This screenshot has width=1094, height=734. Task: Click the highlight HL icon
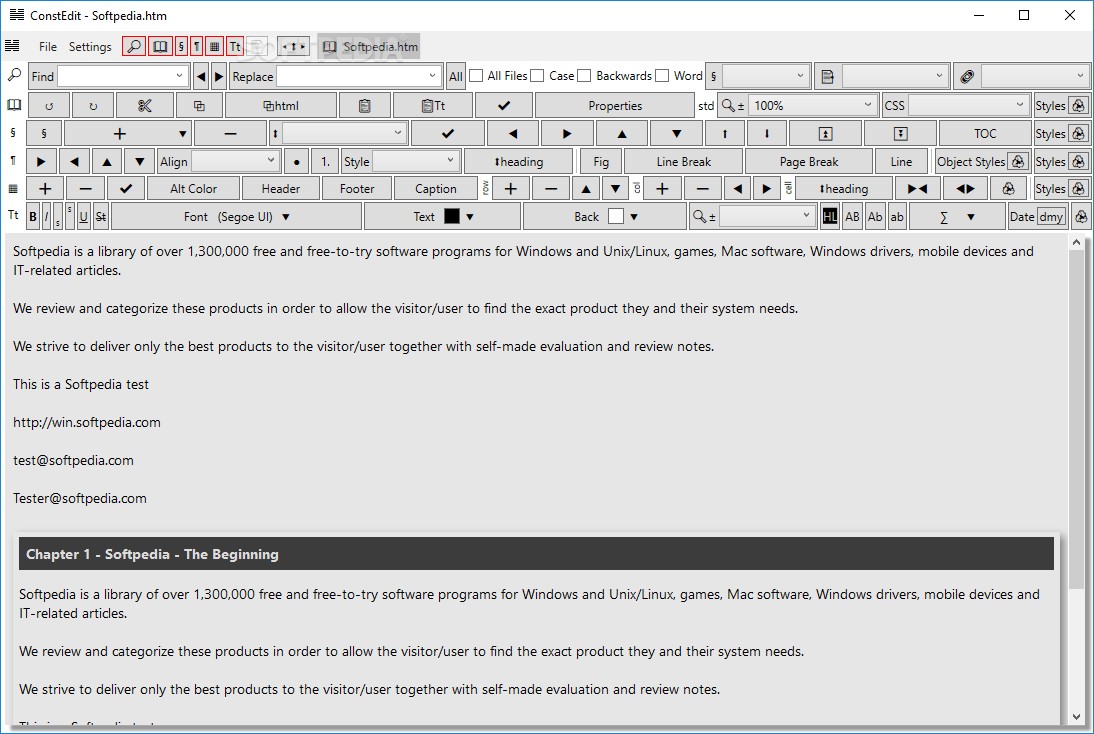tap(829, 217)
